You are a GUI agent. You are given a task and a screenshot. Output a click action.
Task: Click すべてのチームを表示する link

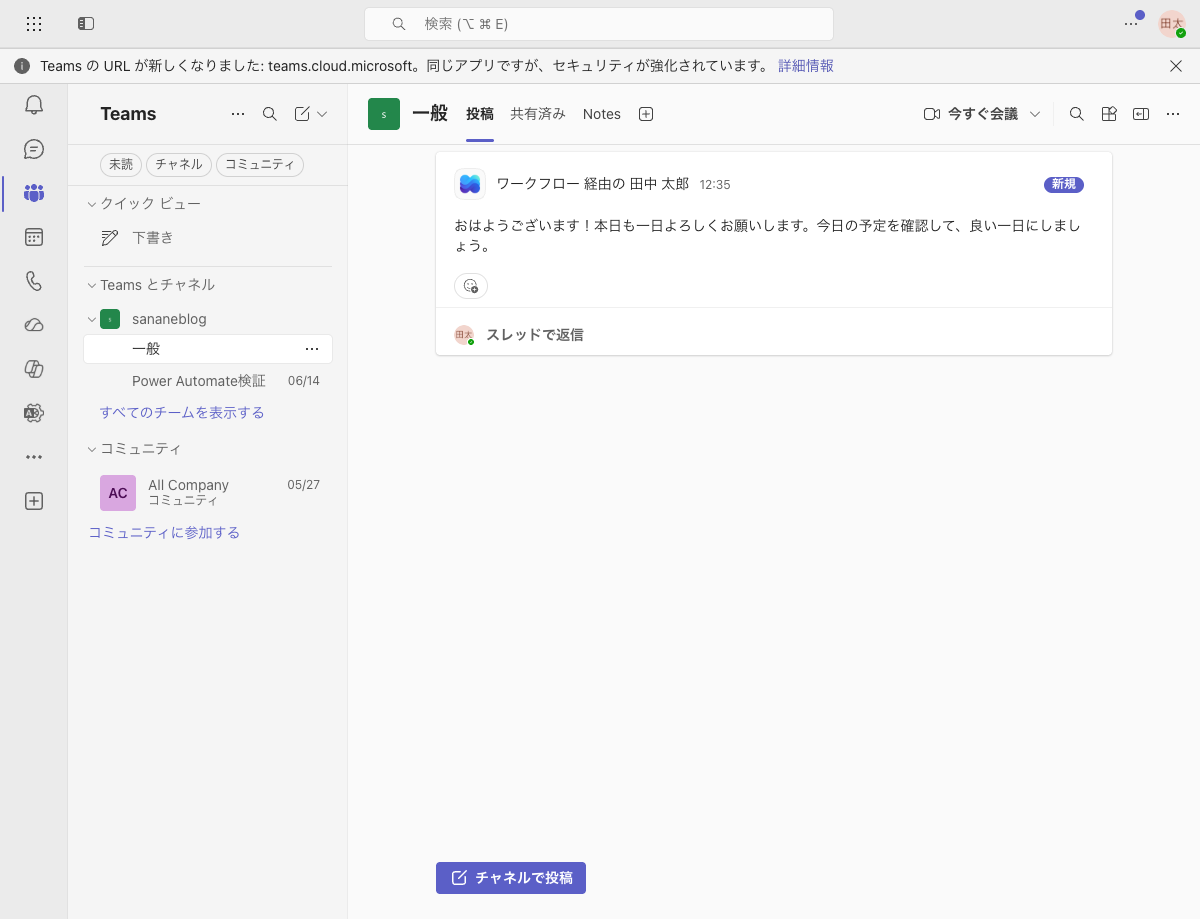pos(182,412)
